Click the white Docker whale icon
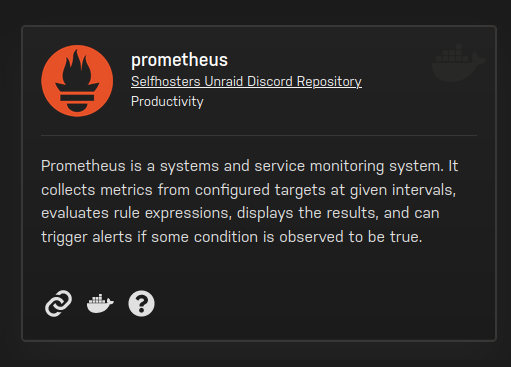Viewport: 511px width, 367px height. click(100, 304)
